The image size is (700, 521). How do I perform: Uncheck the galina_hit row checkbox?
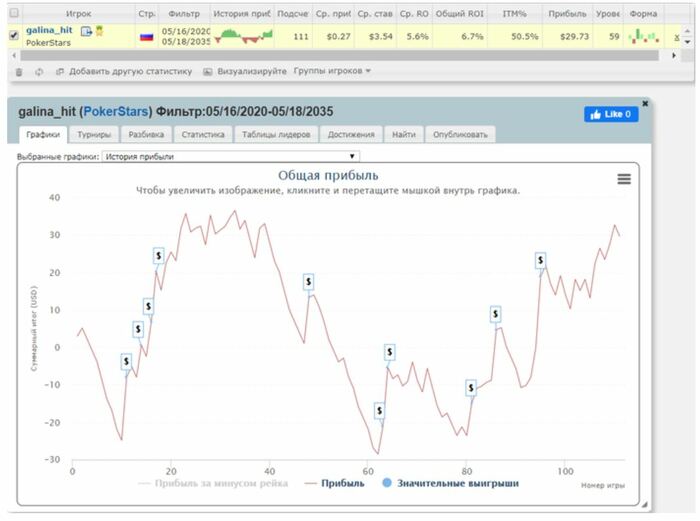(x=14, y=35)
